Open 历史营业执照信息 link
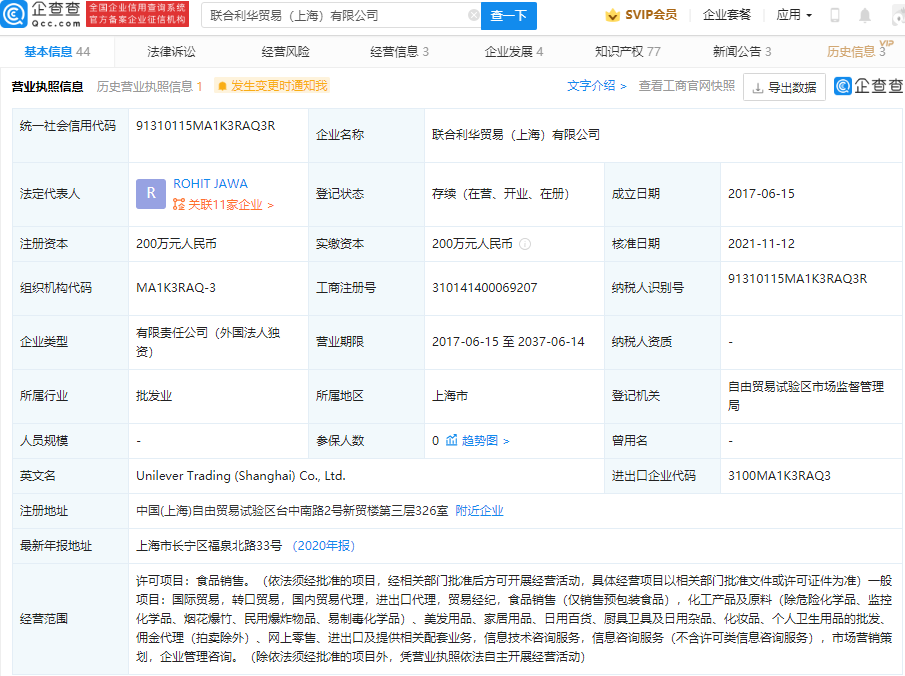 point(149,87)
